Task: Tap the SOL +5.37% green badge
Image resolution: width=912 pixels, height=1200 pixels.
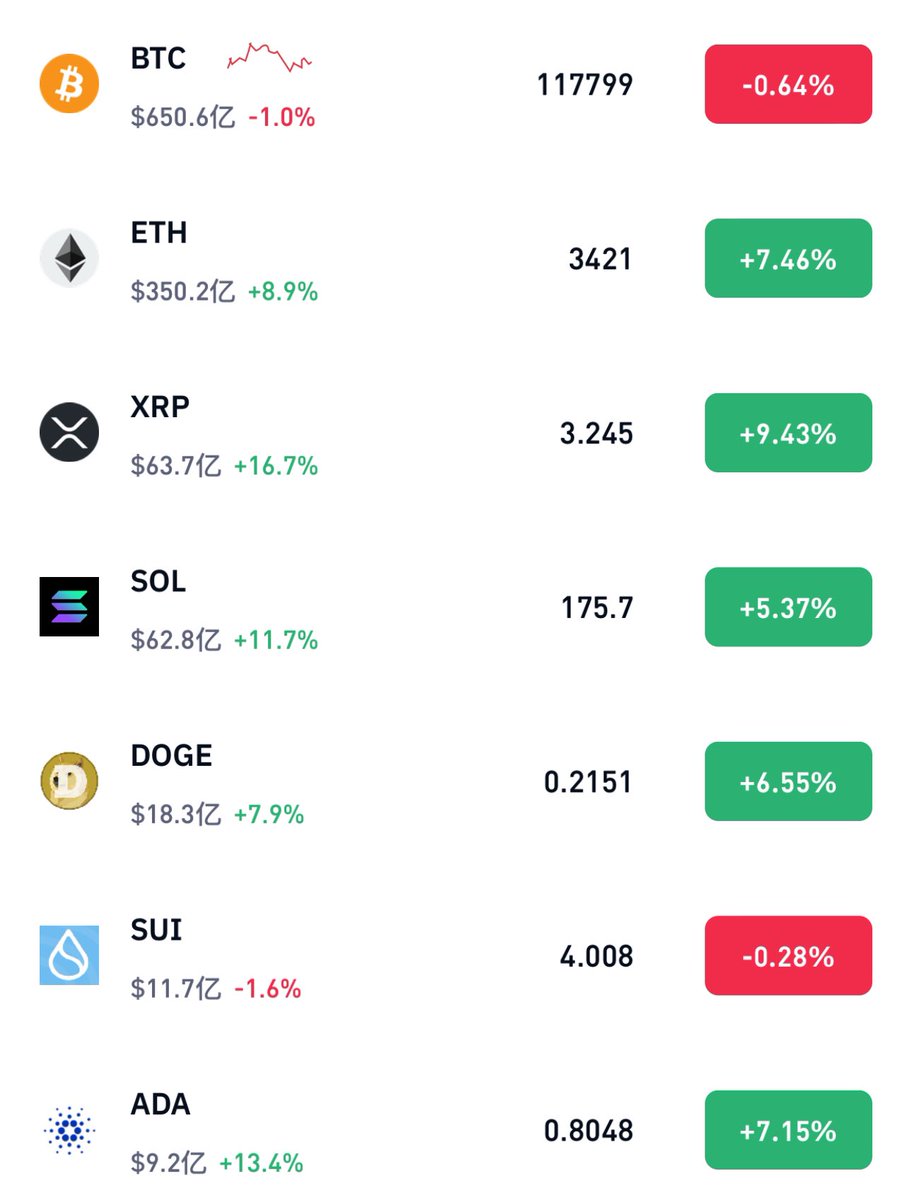Action: 788,607
